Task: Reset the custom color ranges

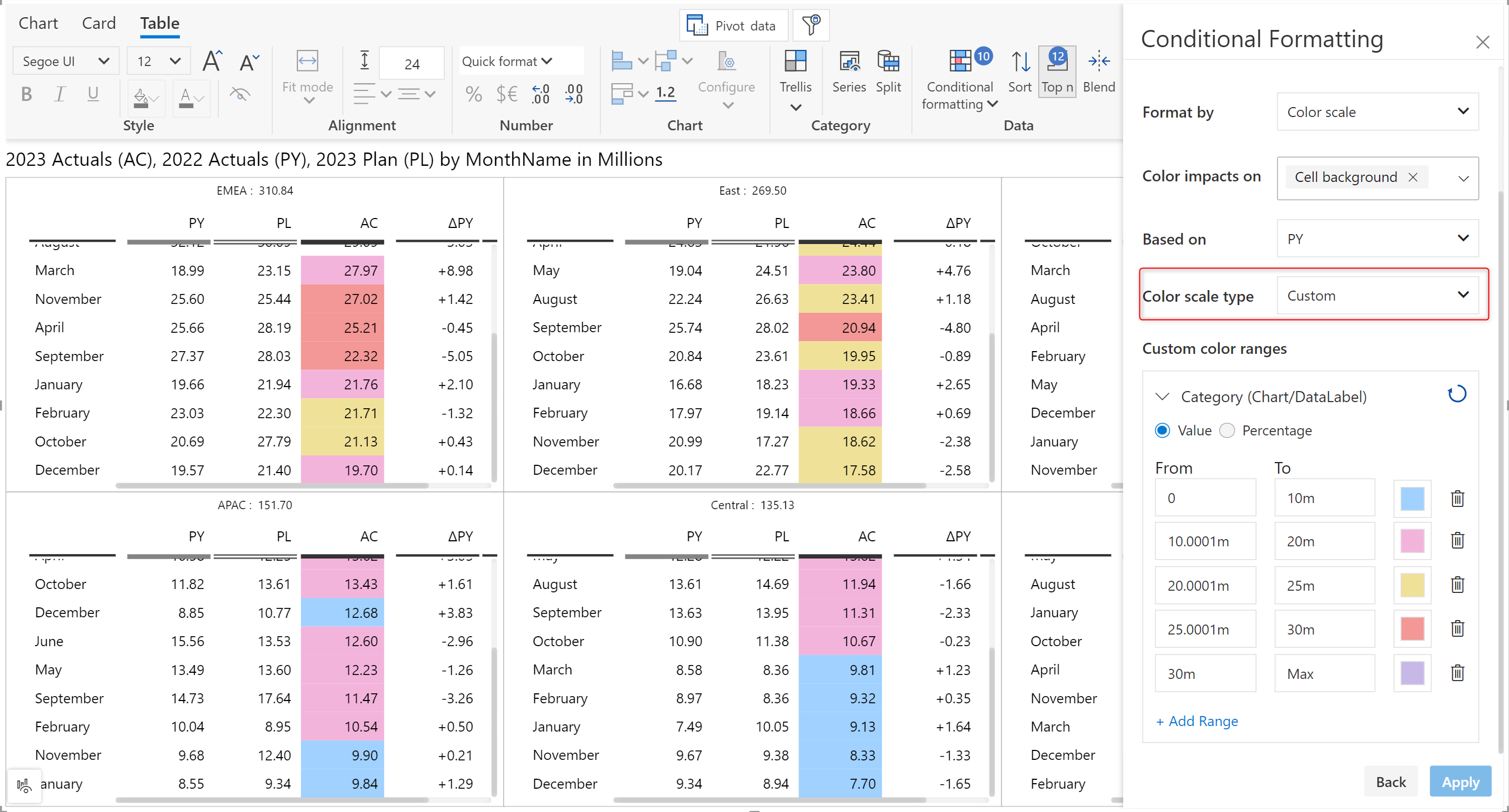Action: [1456, 394]
